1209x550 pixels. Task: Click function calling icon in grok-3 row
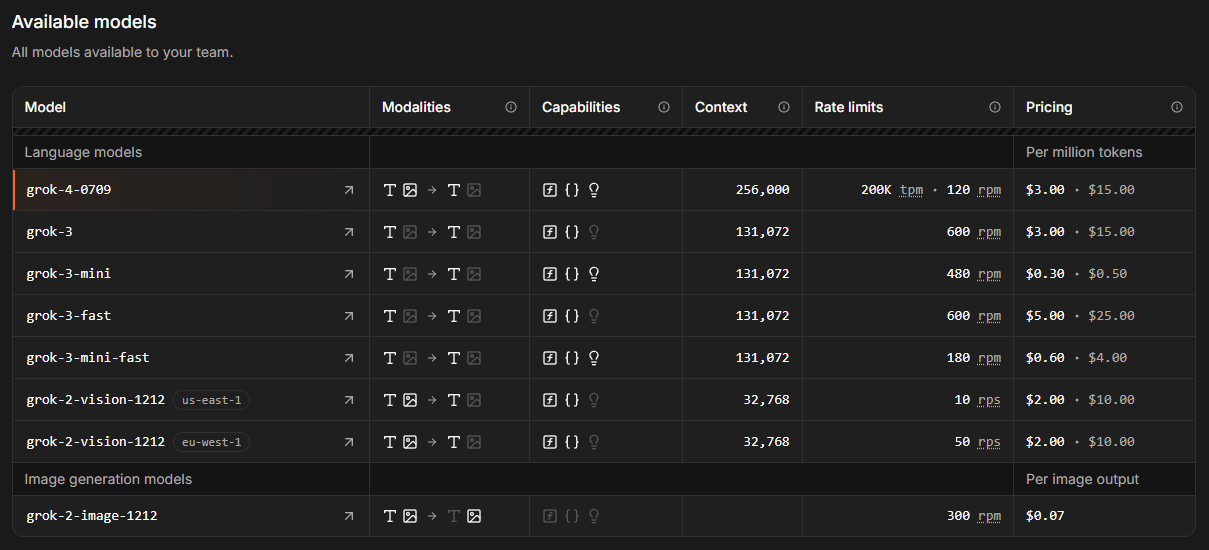550,232
